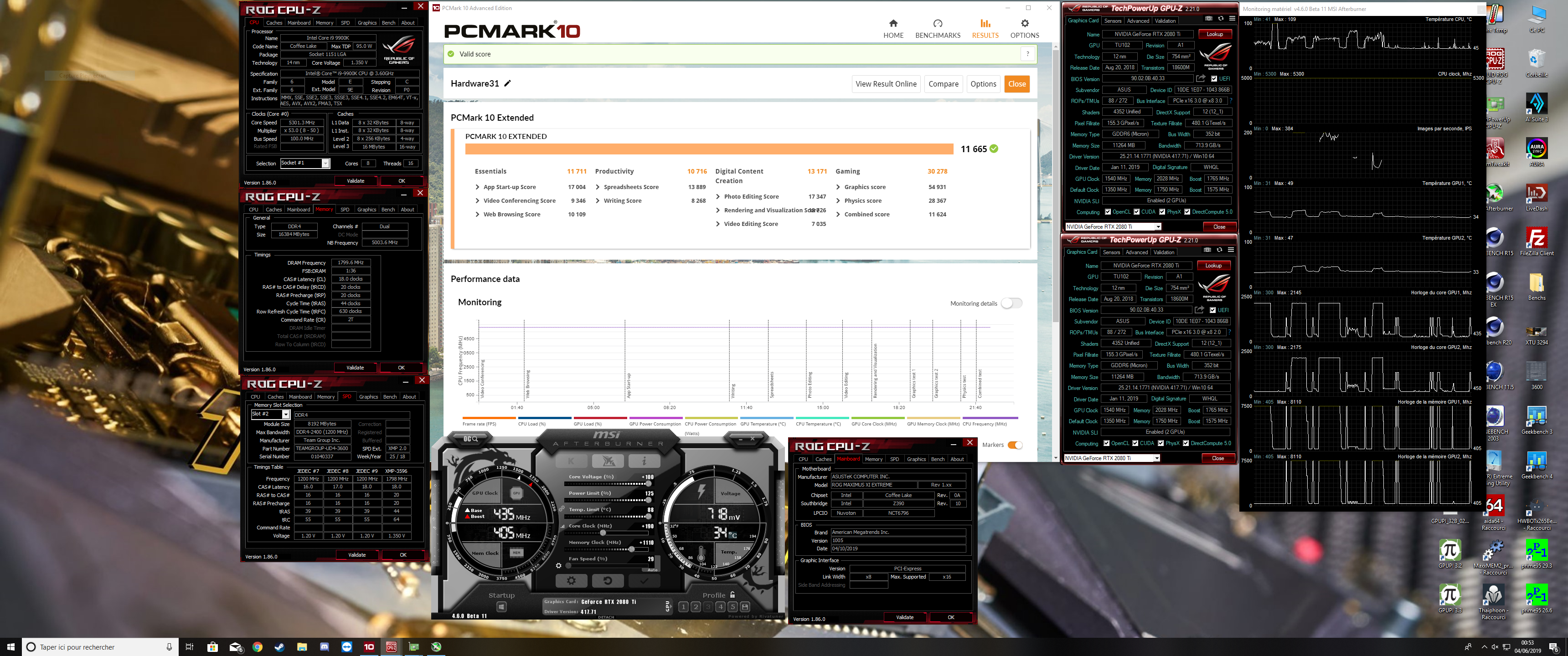1568x656 pixels.
Task: Click Compare button in PCMark
Action: (x=943, y=84)
